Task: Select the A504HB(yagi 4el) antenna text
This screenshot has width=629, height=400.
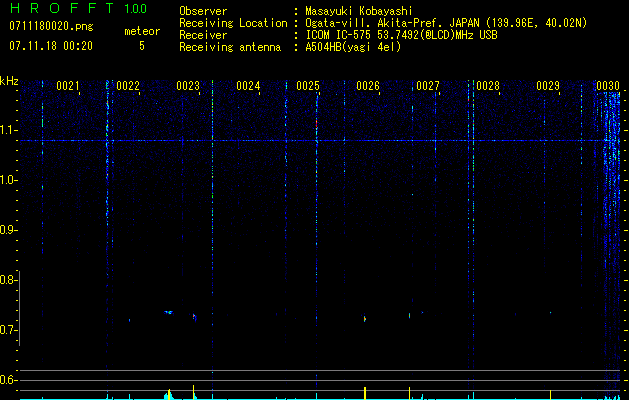Action: 353,47
